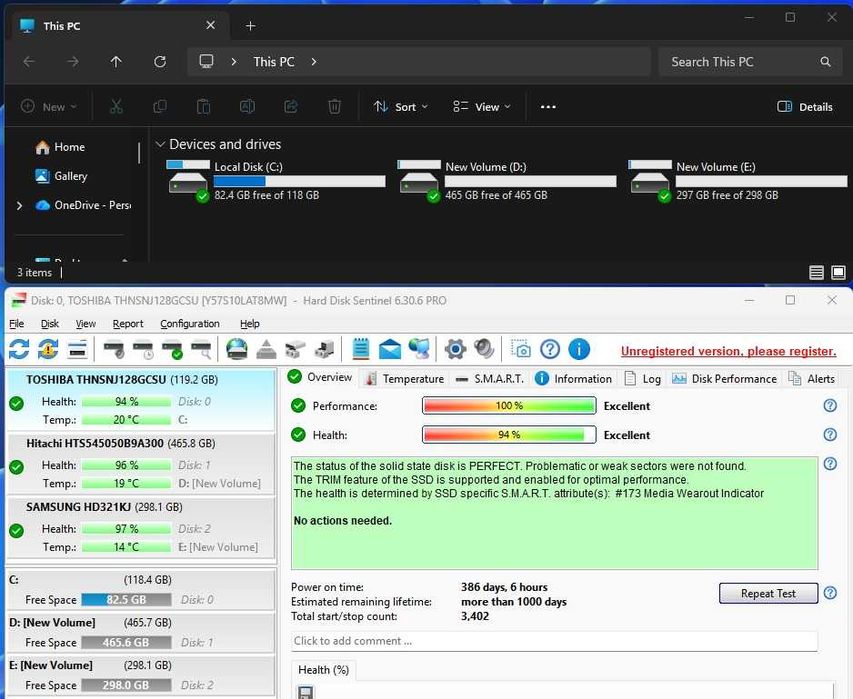The width and height of the screenshot is (853, 699).
Task: Click the first refresh arrows toolbar icon
Action: point(19,349)
